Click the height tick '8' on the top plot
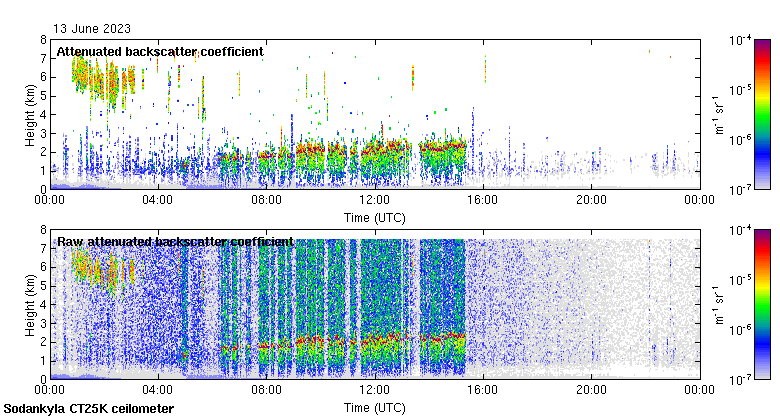Image resolution: width=780 pixels, height=420 pixels. [x=43, y=40]
